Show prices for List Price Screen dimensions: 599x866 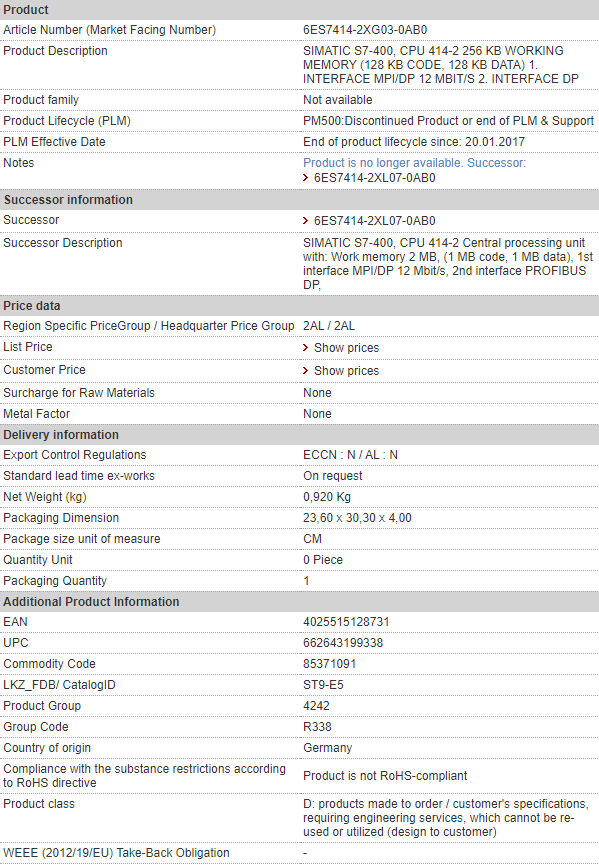pyautogui.click(x=347, y=348)
